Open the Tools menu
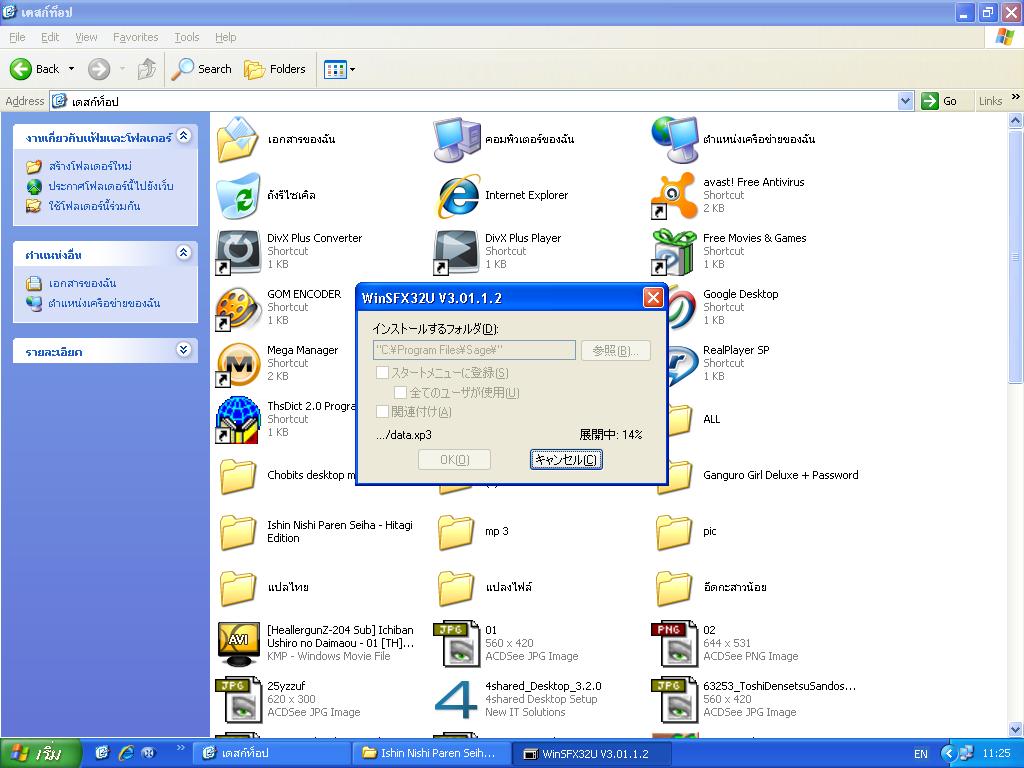 pos(187,37)
